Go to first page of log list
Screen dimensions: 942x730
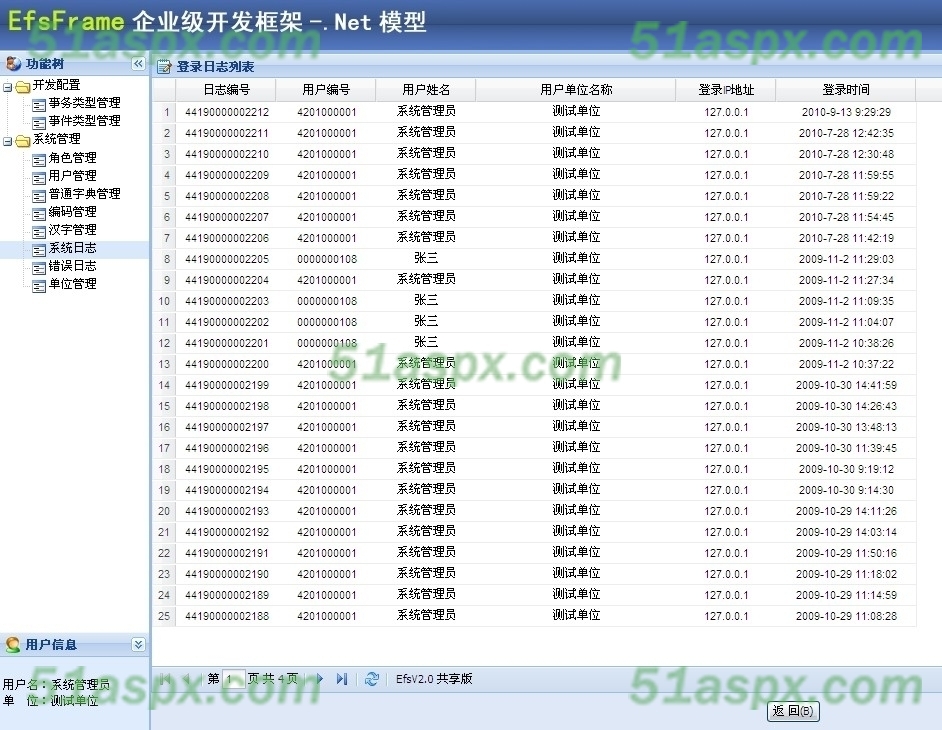coord(165,679)
